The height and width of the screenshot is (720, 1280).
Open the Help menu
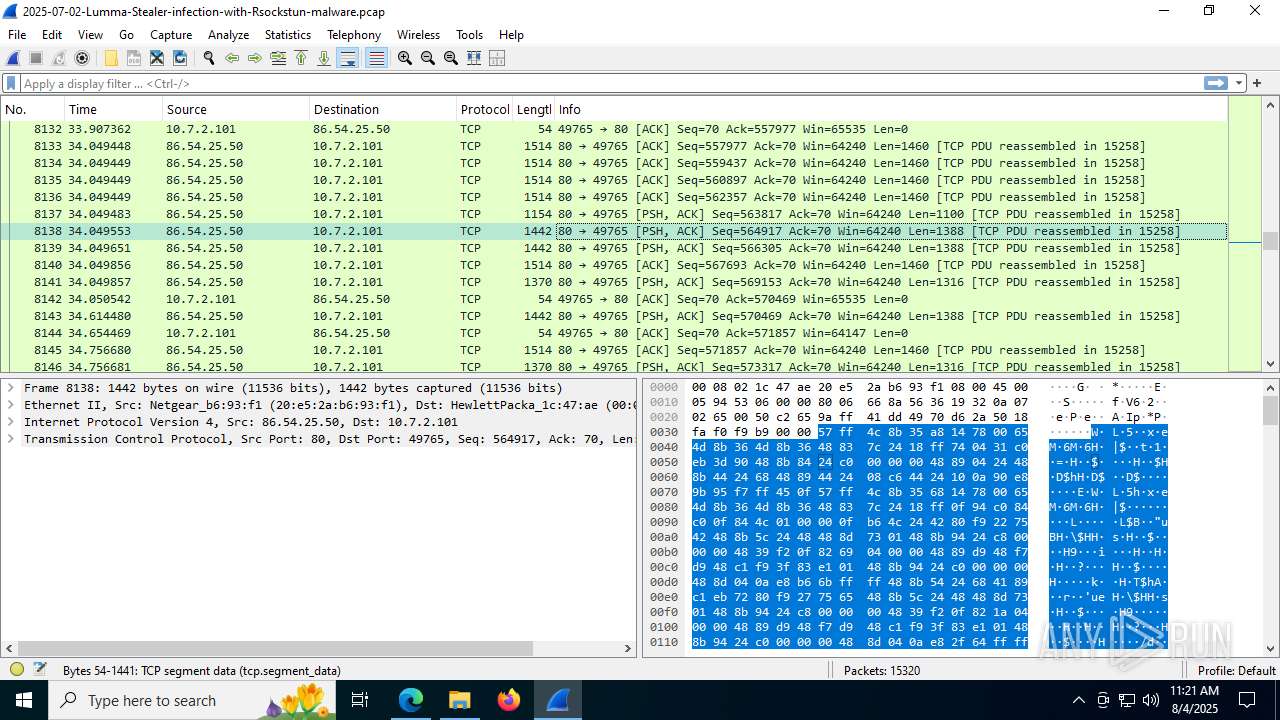tap(511, 35)
